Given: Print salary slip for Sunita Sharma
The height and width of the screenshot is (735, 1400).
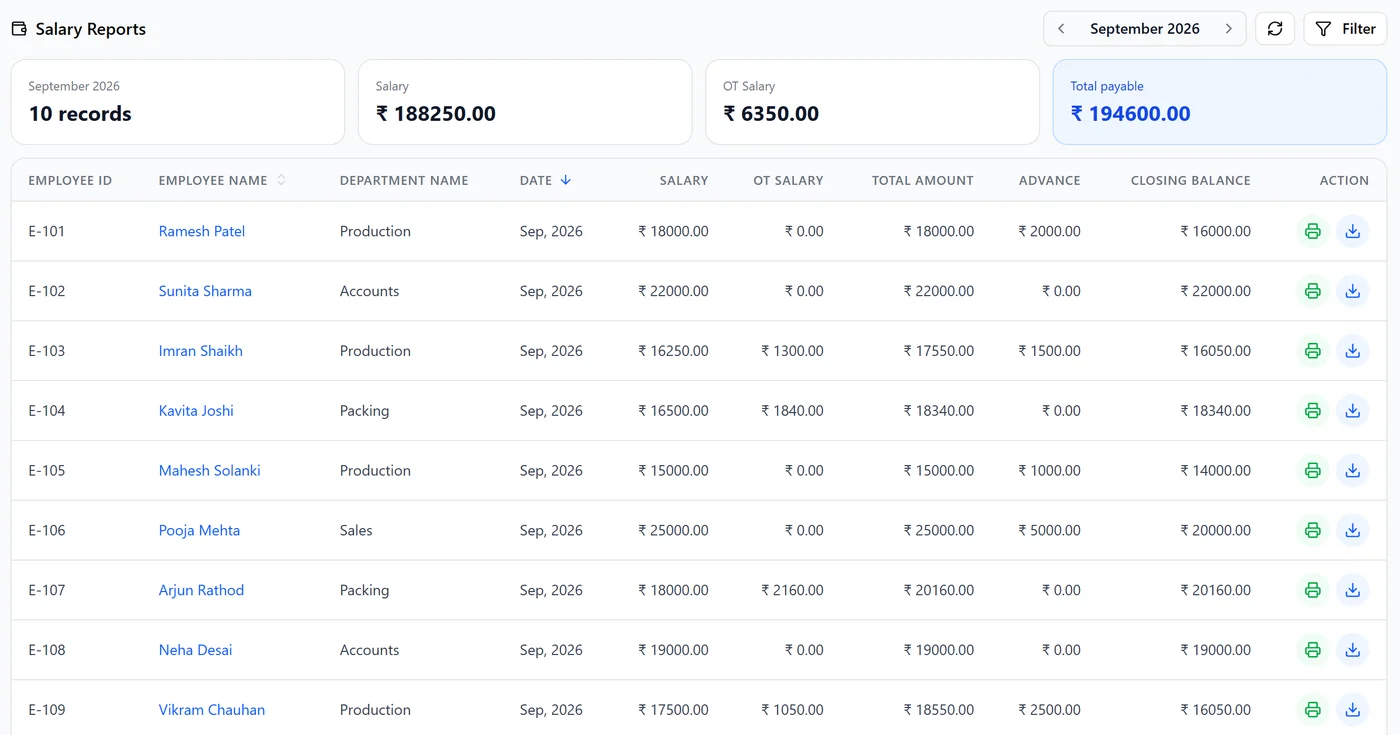Looking at the screenshot, I should tap(1313, 291).
